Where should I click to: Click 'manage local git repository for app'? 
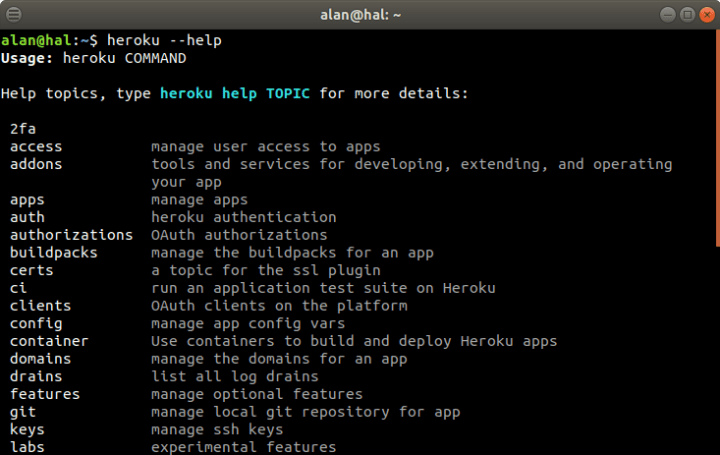306,412
